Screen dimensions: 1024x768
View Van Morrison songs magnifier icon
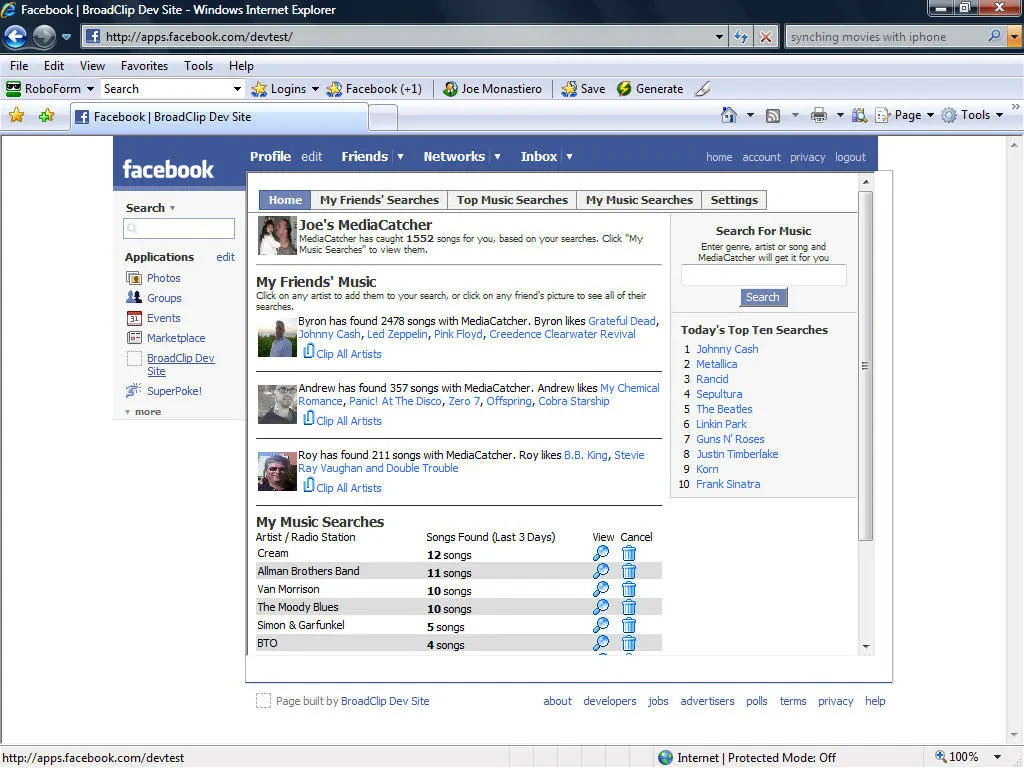(601, 589)
